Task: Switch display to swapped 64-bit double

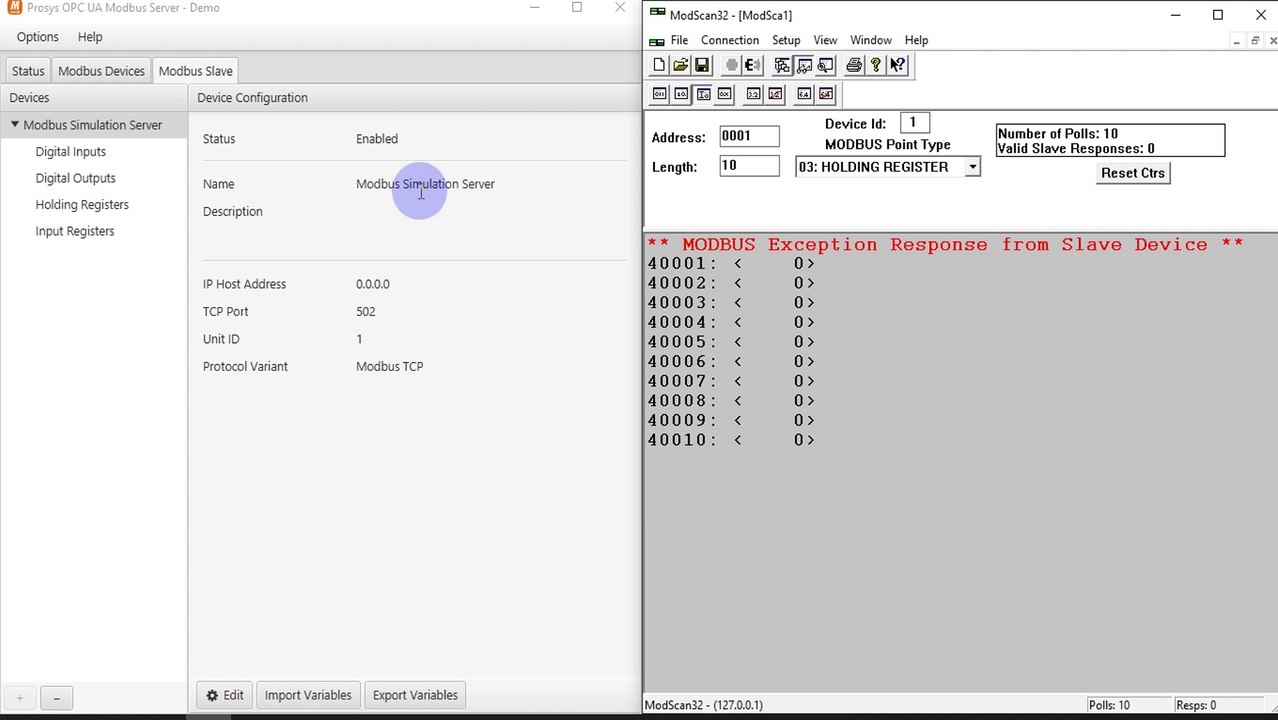Action: (826, 94)
